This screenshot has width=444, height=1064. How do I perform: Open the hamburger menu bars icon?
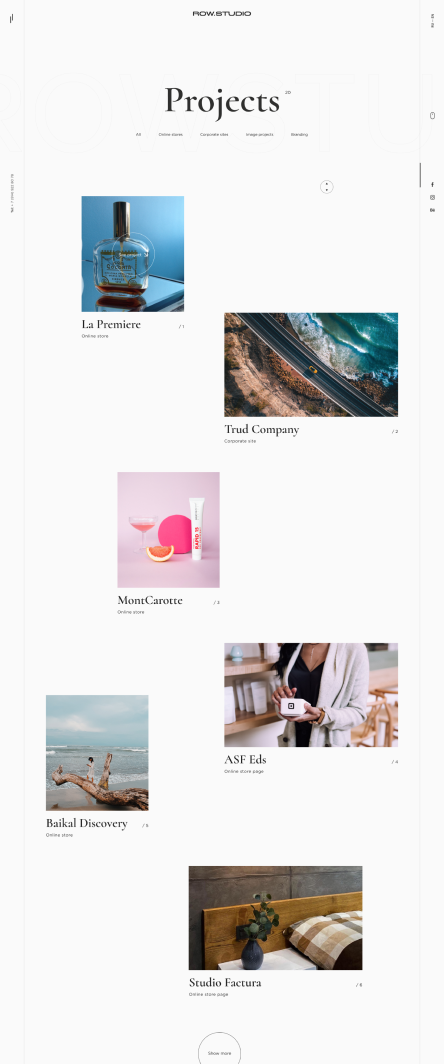coord(12,18)
